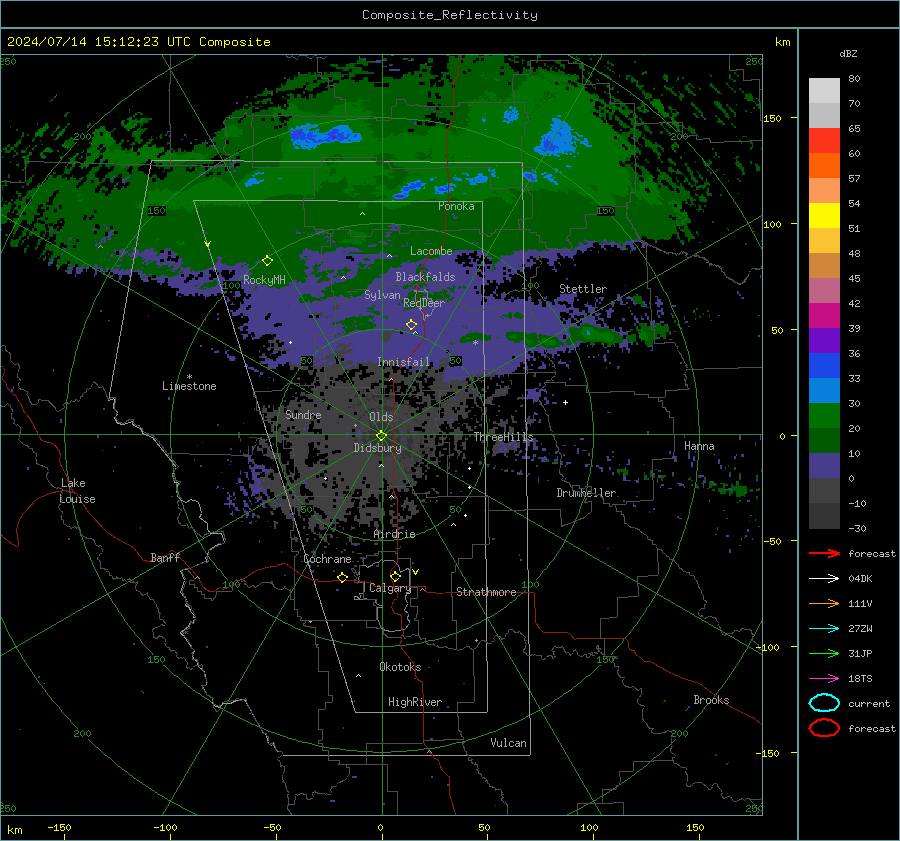This screenshot has width=900, height=841.
Task: Click the Hanna town label
Action: point(699,446)
